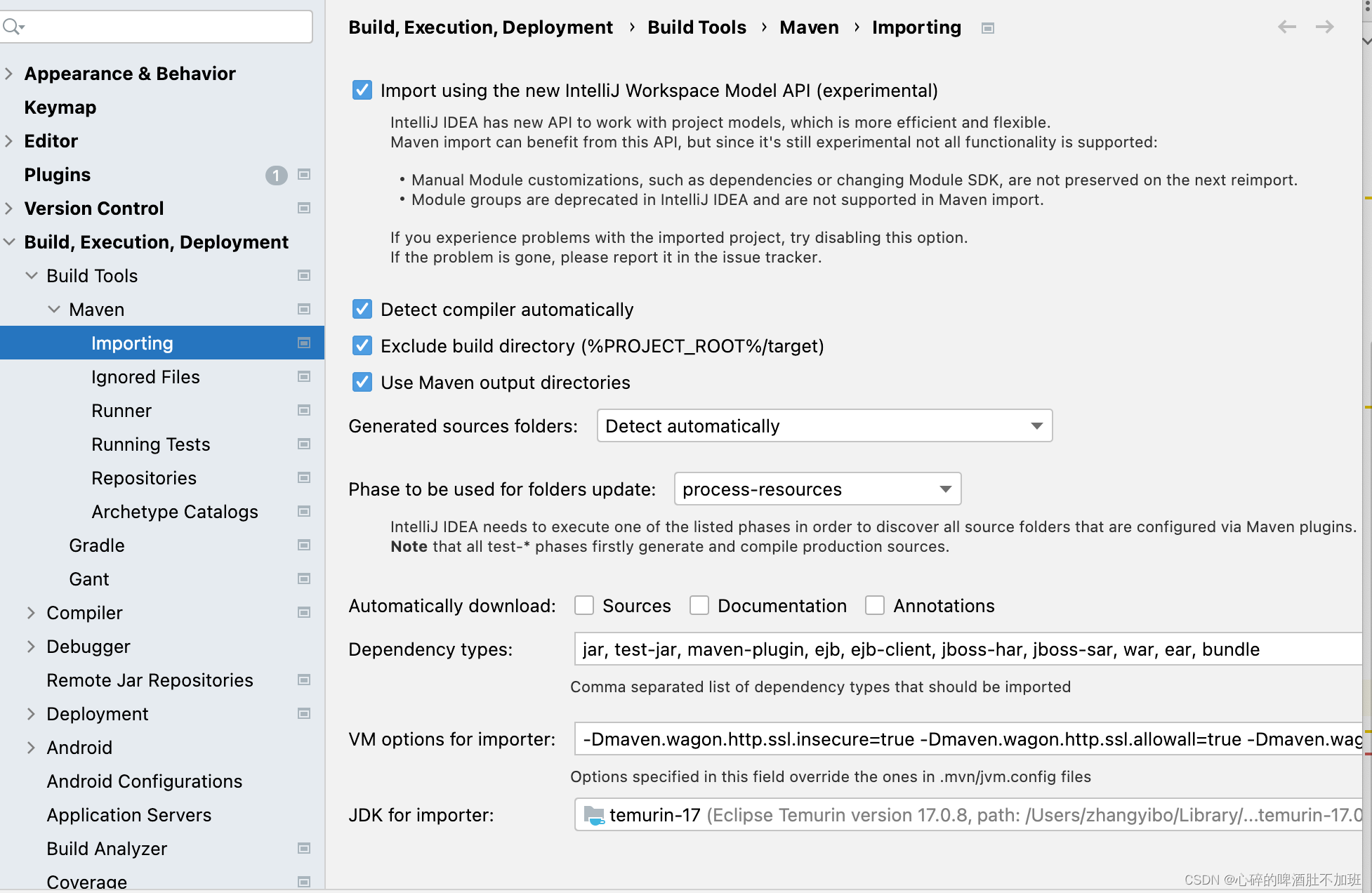The height and width of the screenshot is (893, 1372).
Task: Open the process-resources phase dropdown
Action: 817,489
